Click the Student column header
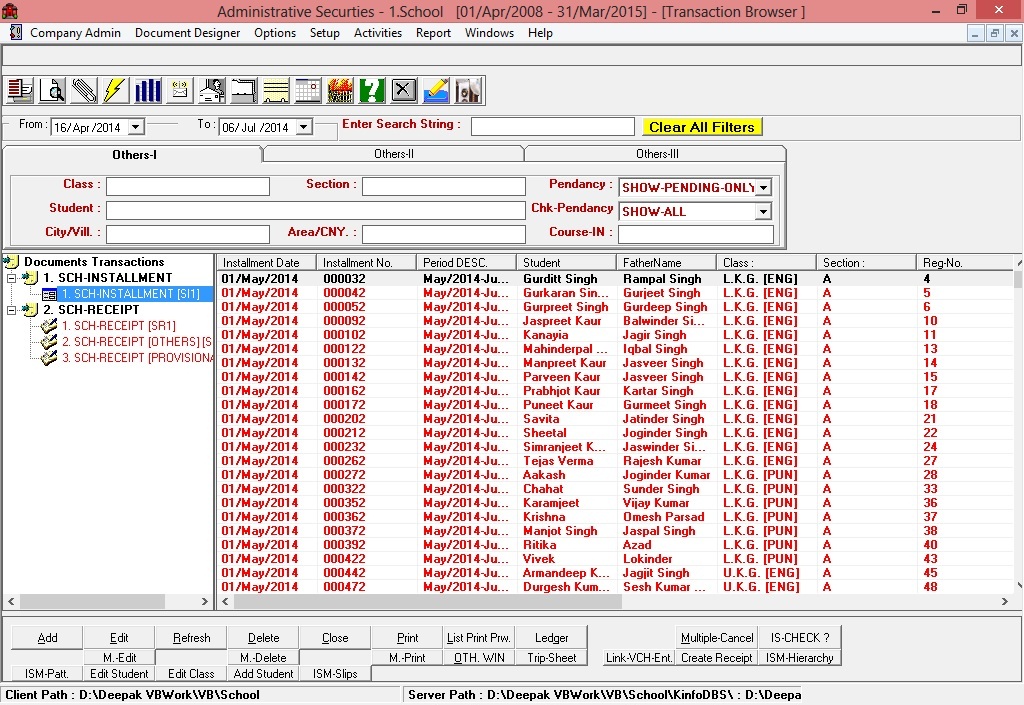The width and height of the screenshot is (1024, 705). tap(566, 262)
